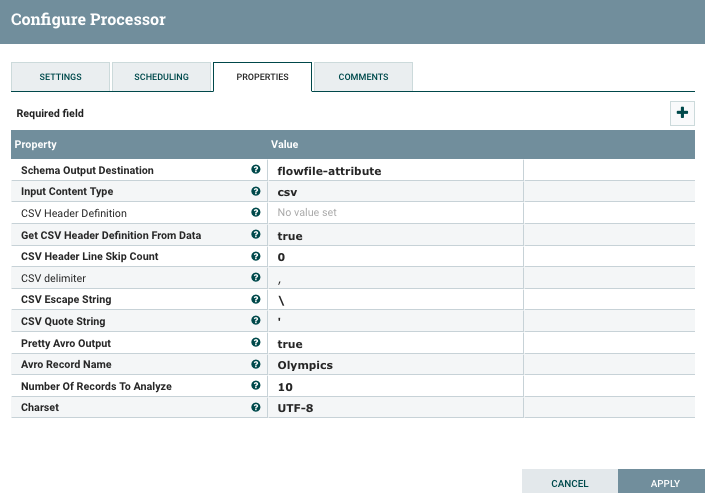The image size is (705, 493).
Task: Go to the Comments tab
Action: [x=363, y=77]
